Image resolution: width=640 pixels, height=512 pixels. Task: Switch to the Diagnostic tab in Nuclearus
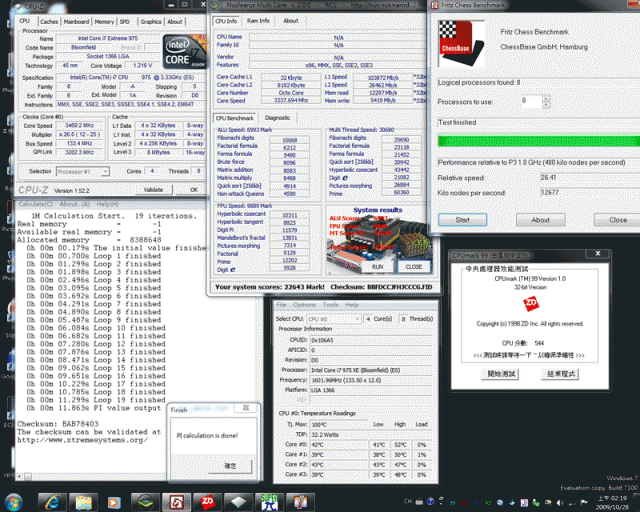(278, 117)
